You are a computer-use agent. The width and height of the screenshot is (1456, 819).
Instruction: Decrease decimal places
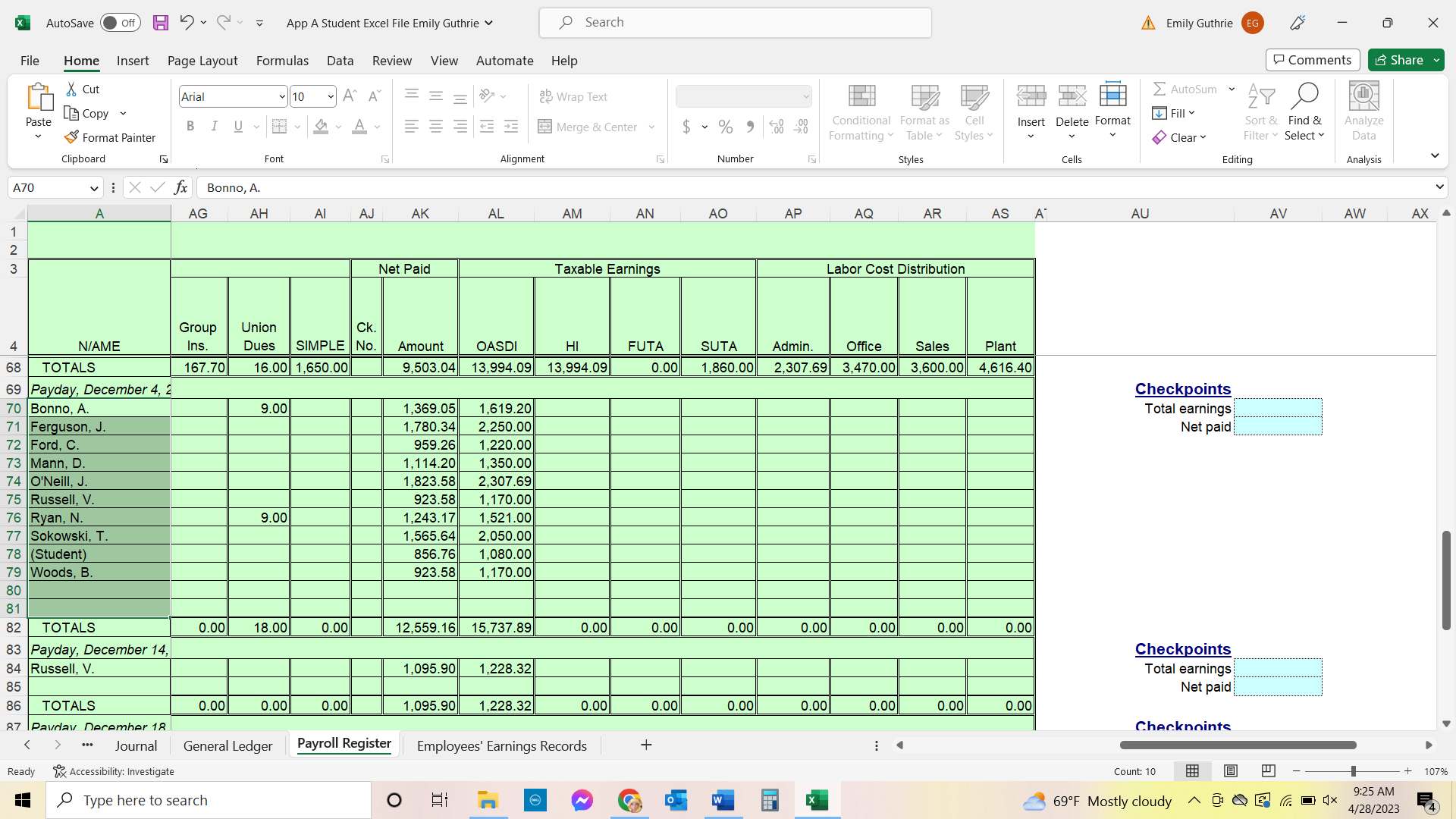(802, 127)
